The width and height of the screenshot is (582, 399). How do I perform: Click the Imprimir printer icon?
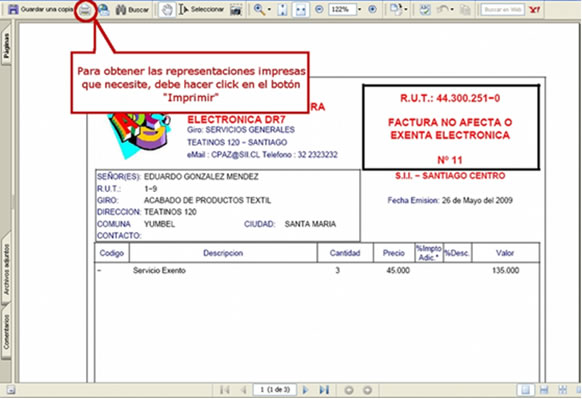[x=86, y=10]
